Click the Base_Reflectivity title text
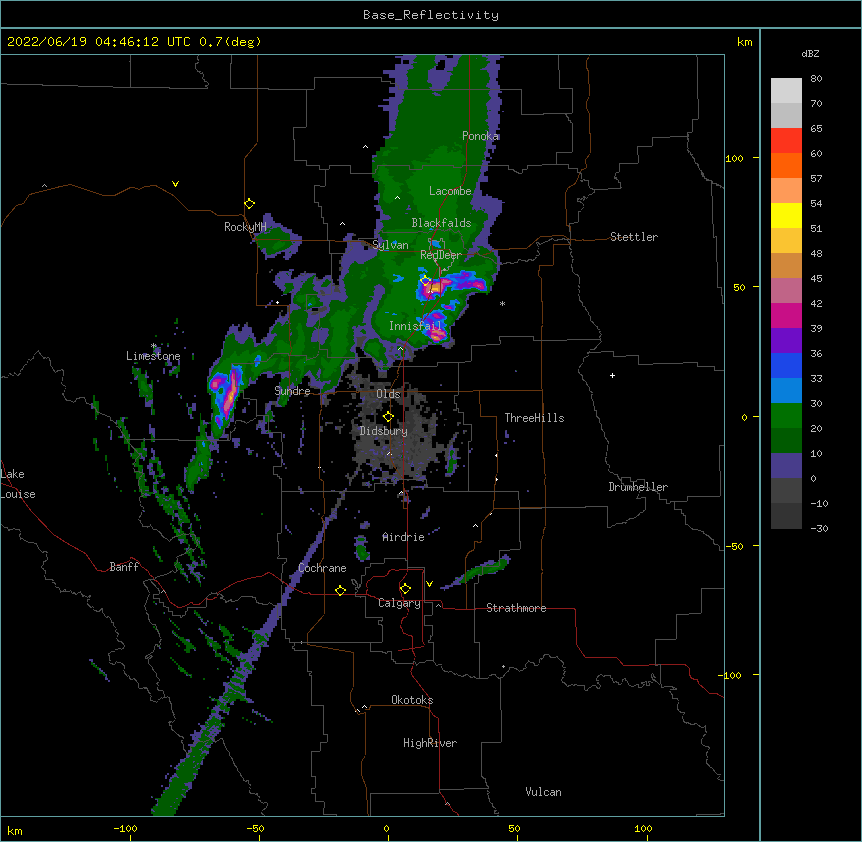The image size is (862, 842). (x=431, y=15)
